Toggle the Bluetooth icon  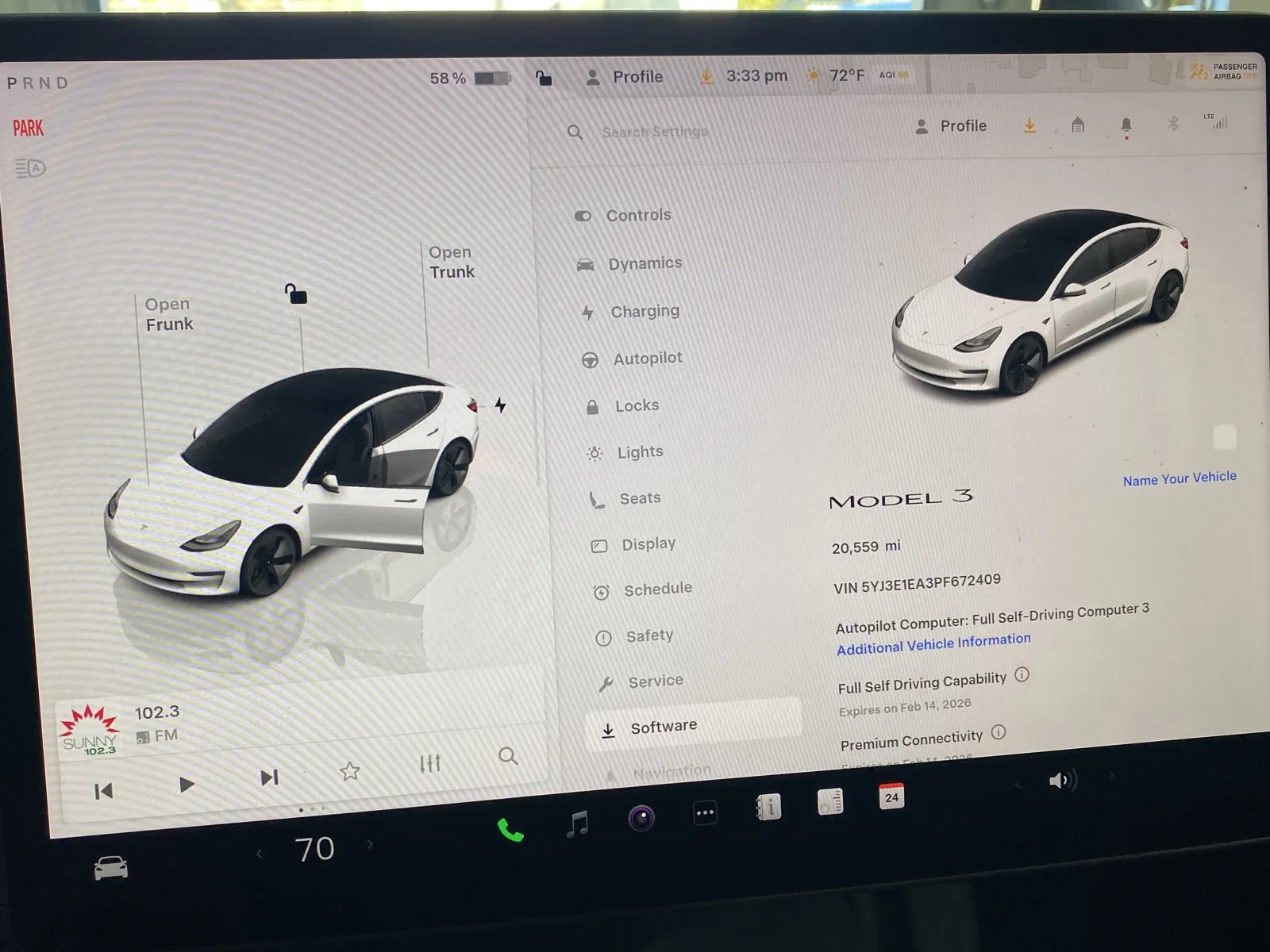[1173, 123]
